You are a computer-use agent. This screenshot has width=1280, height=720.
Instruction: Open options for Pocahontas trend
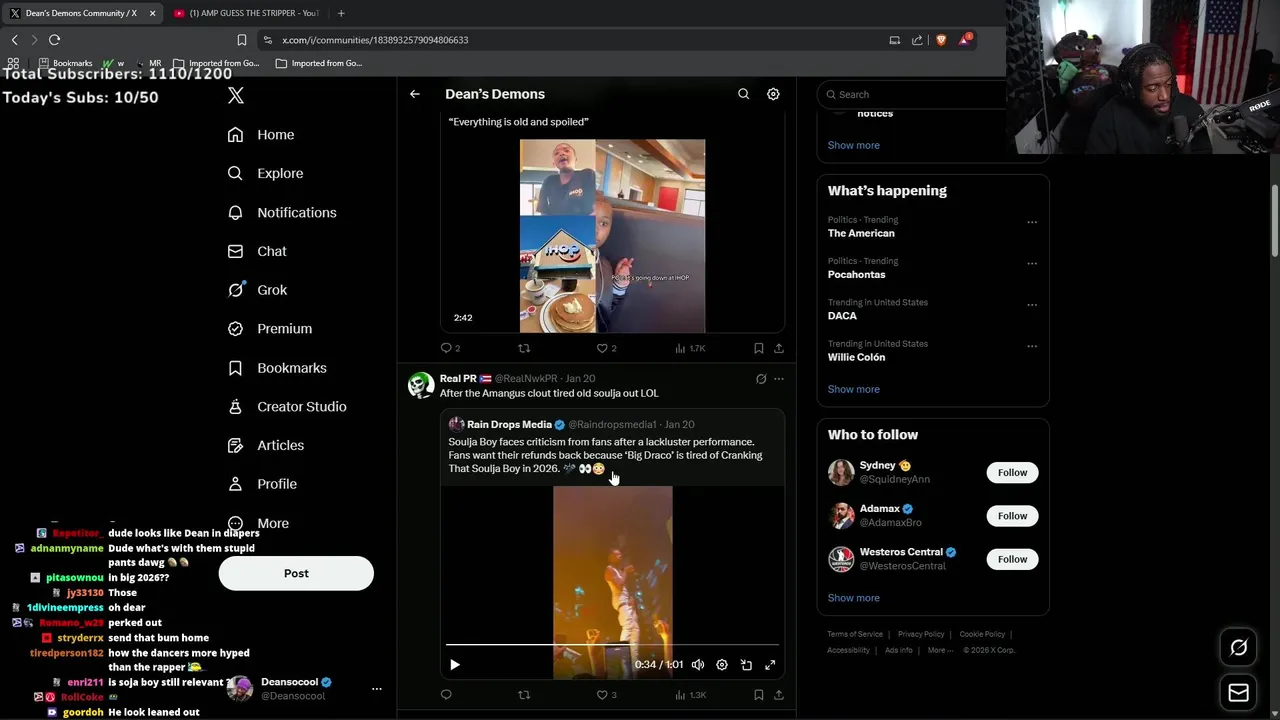(1032, 263)
